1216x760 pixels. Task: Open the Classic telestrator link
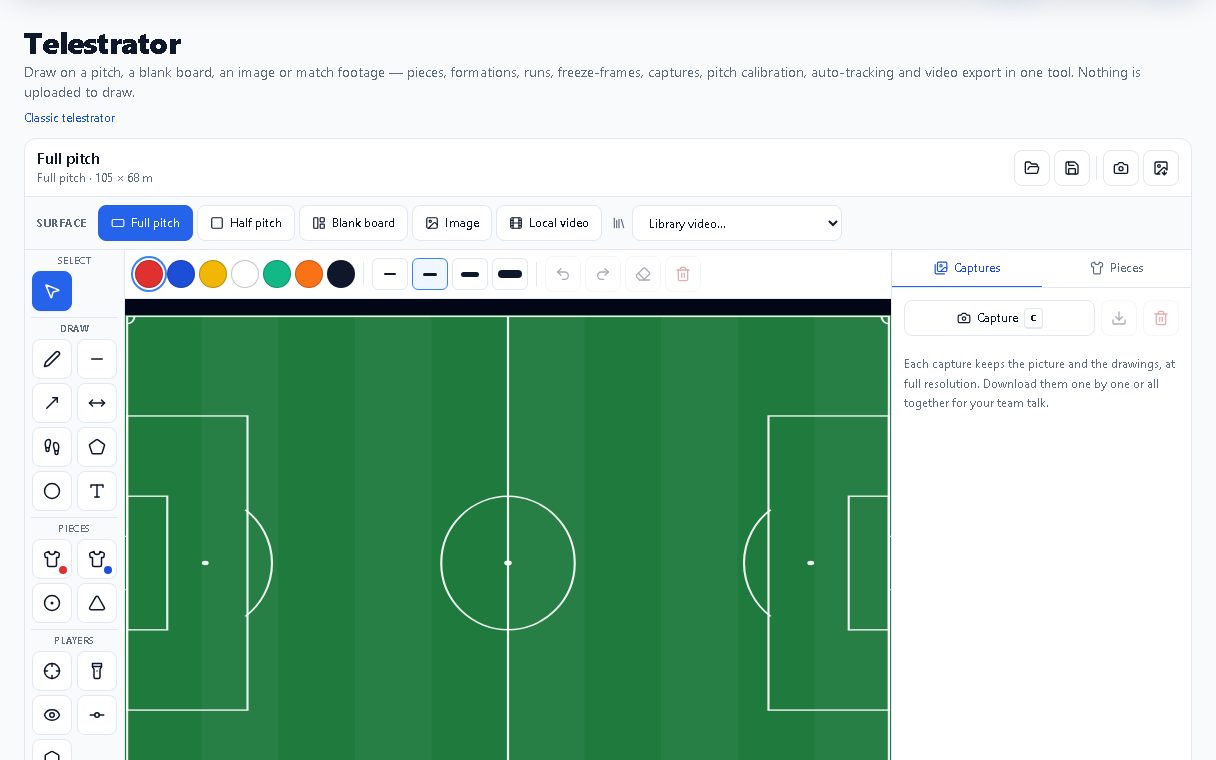pos(69,118)
